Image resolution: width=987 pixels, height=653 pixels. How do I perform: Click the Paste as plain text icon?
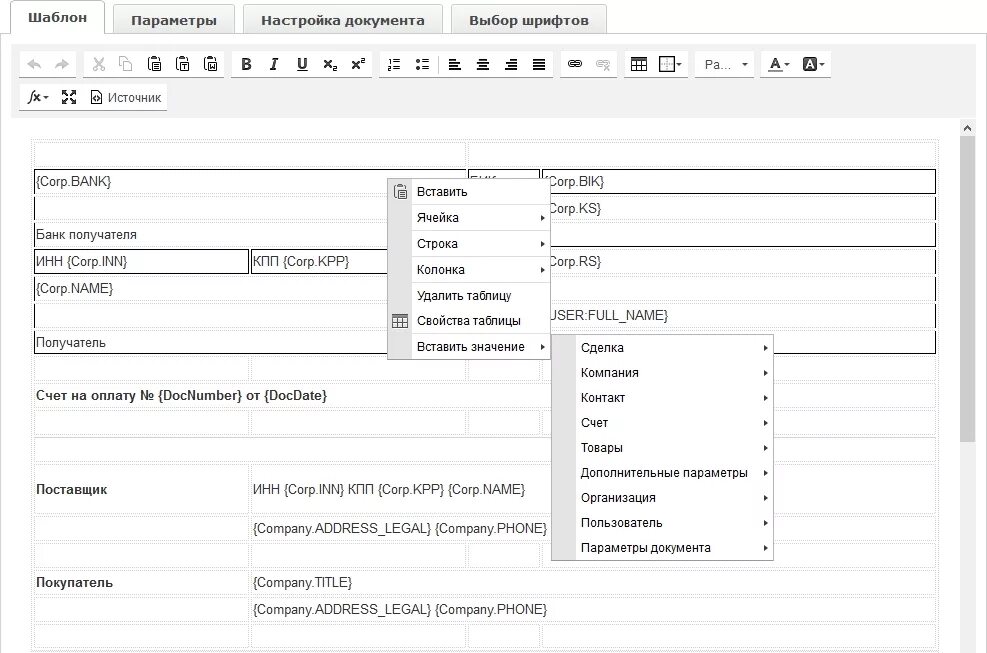pyautogui.click(x=183, y=64)
